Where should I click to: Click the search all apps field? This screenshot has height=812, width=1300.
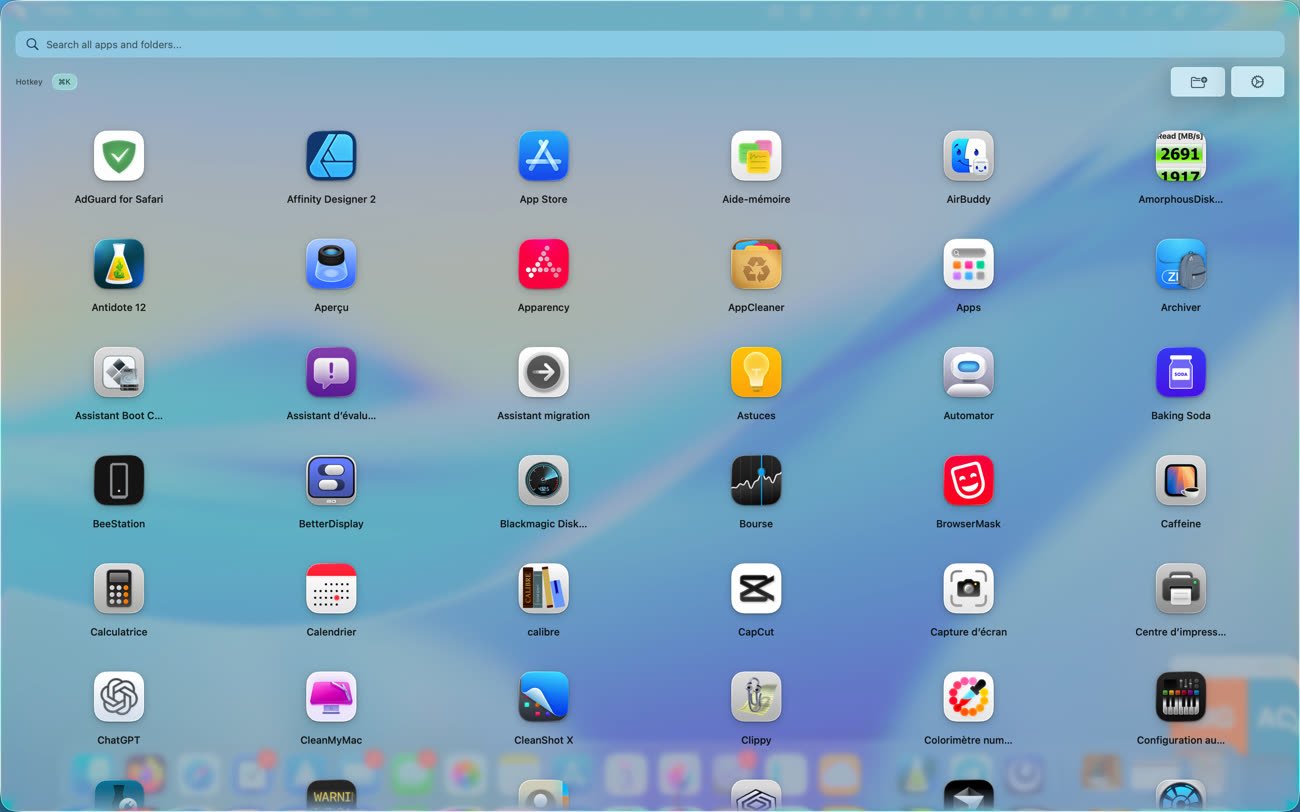(650, 44)
